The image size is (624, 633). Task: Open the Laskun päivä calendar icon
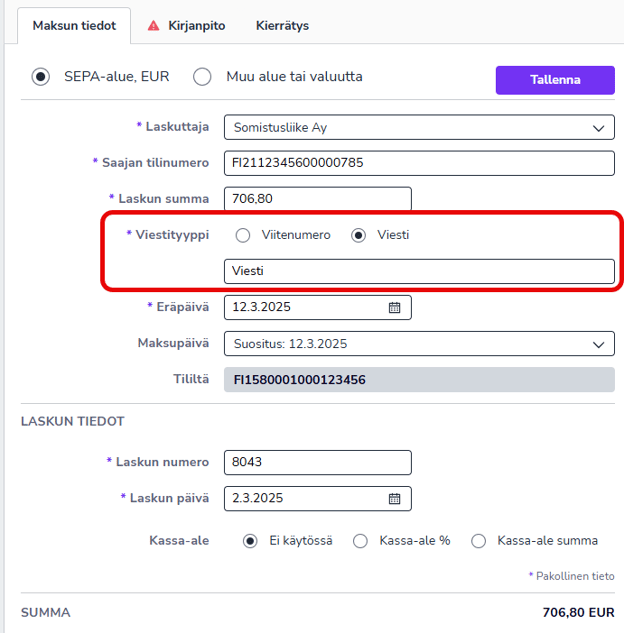[394, 498]
